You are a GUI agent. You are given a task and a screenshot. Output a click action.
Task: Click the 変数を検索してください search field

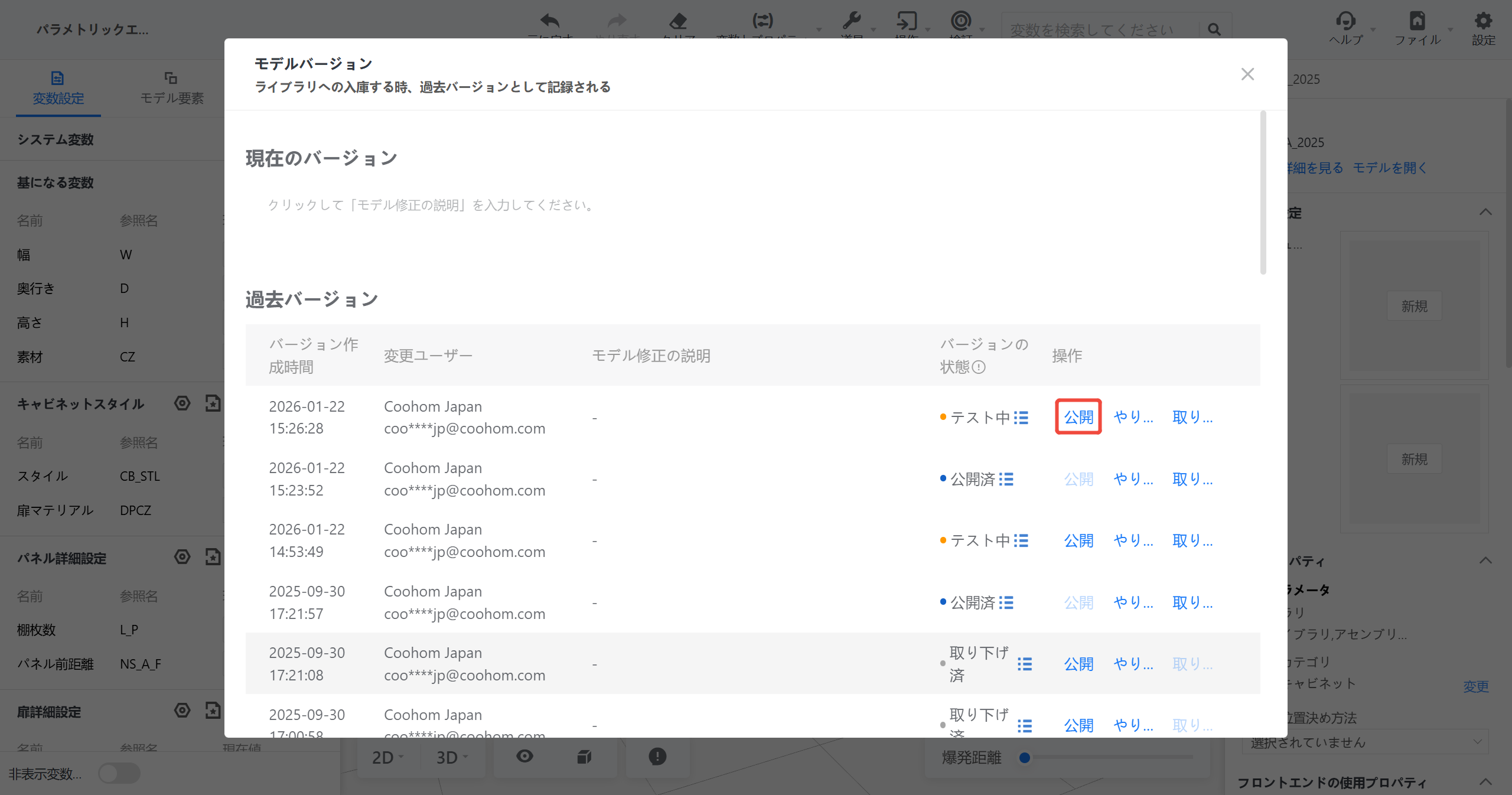pos(1100,30)
